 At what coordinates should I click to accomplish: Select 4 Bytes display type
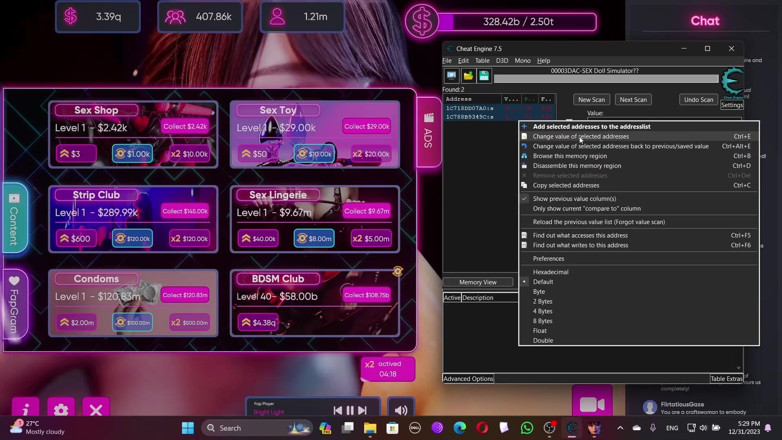pyautogui.click(x=639, y=311)
